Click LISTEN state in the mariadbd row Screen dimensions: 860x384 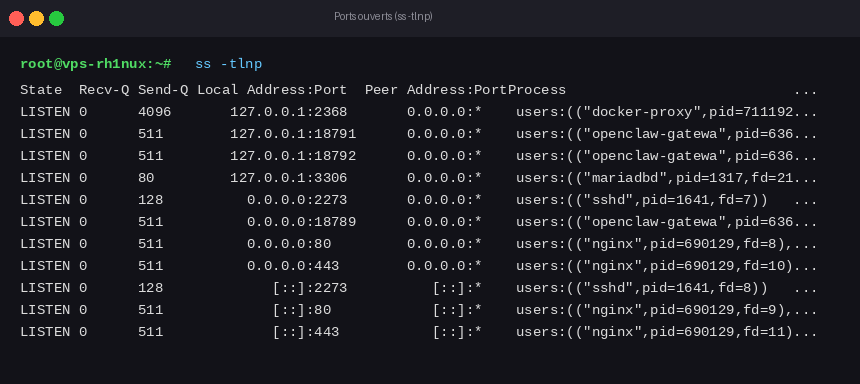tap(46, 178)
